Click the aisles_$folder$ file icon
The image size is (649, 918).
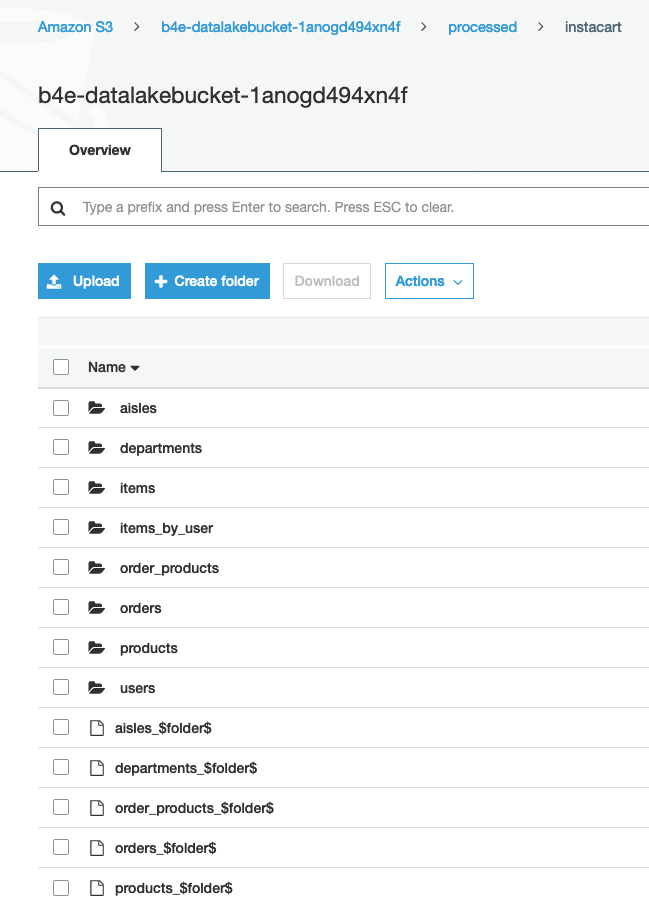[x=97, y=728]
